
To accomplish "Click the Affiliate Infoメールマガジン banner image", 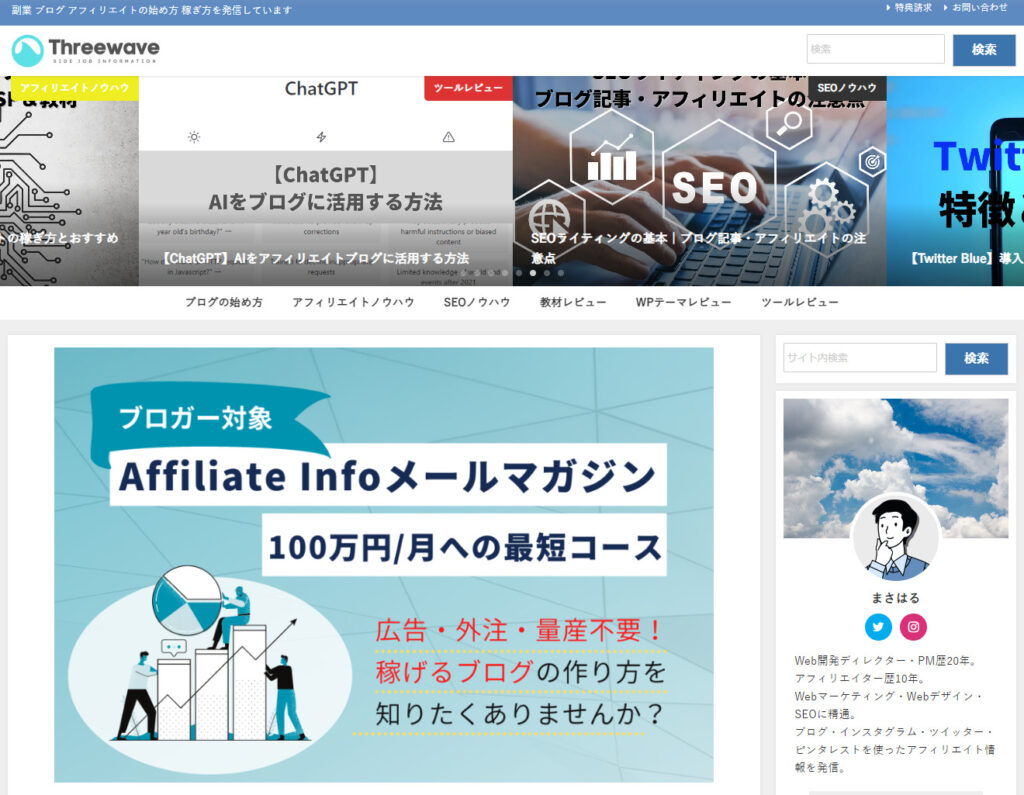I will tap(383, 564).
